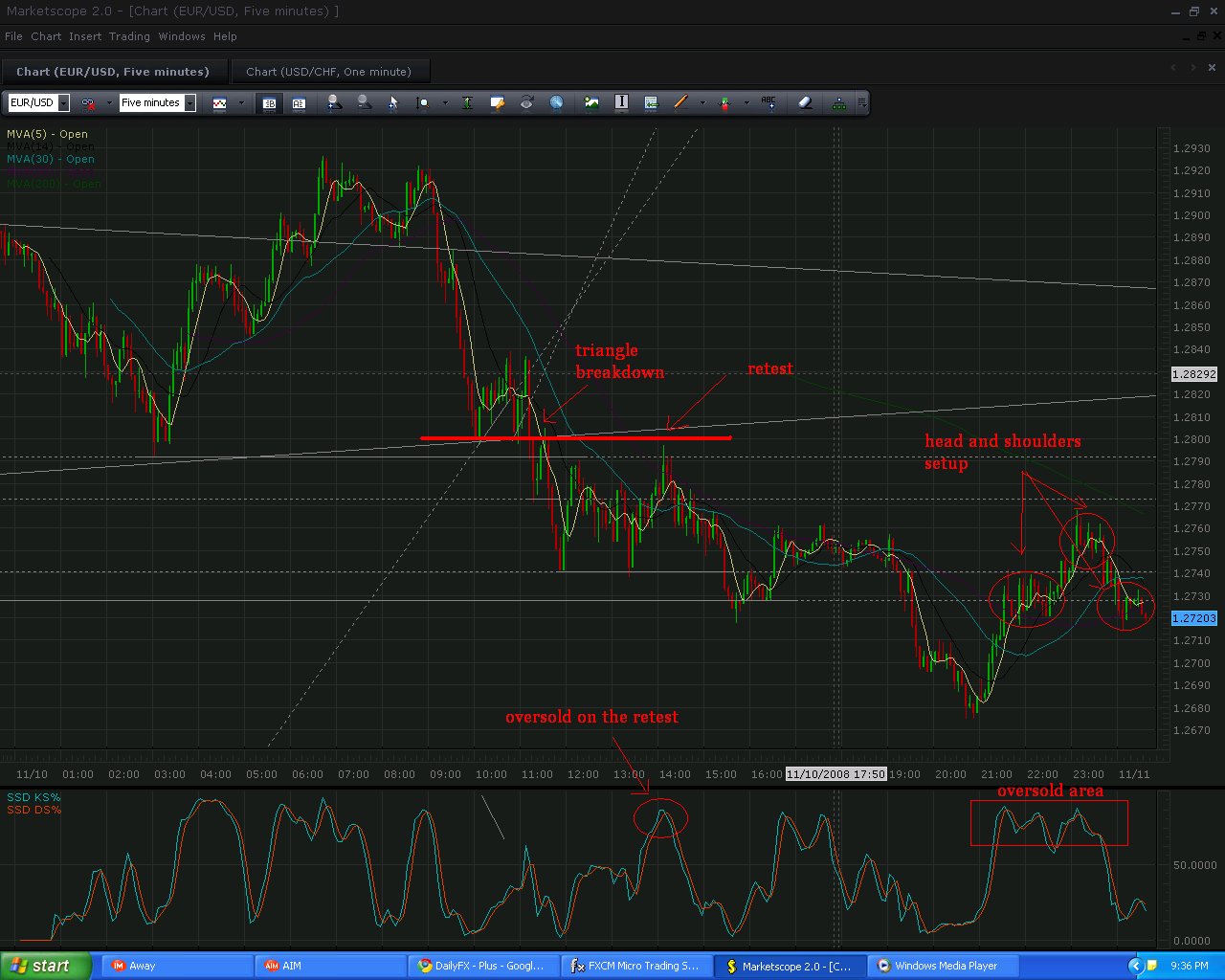
Task: Expand the line drawing tool dropdown arrow
Action: point(702,103)
